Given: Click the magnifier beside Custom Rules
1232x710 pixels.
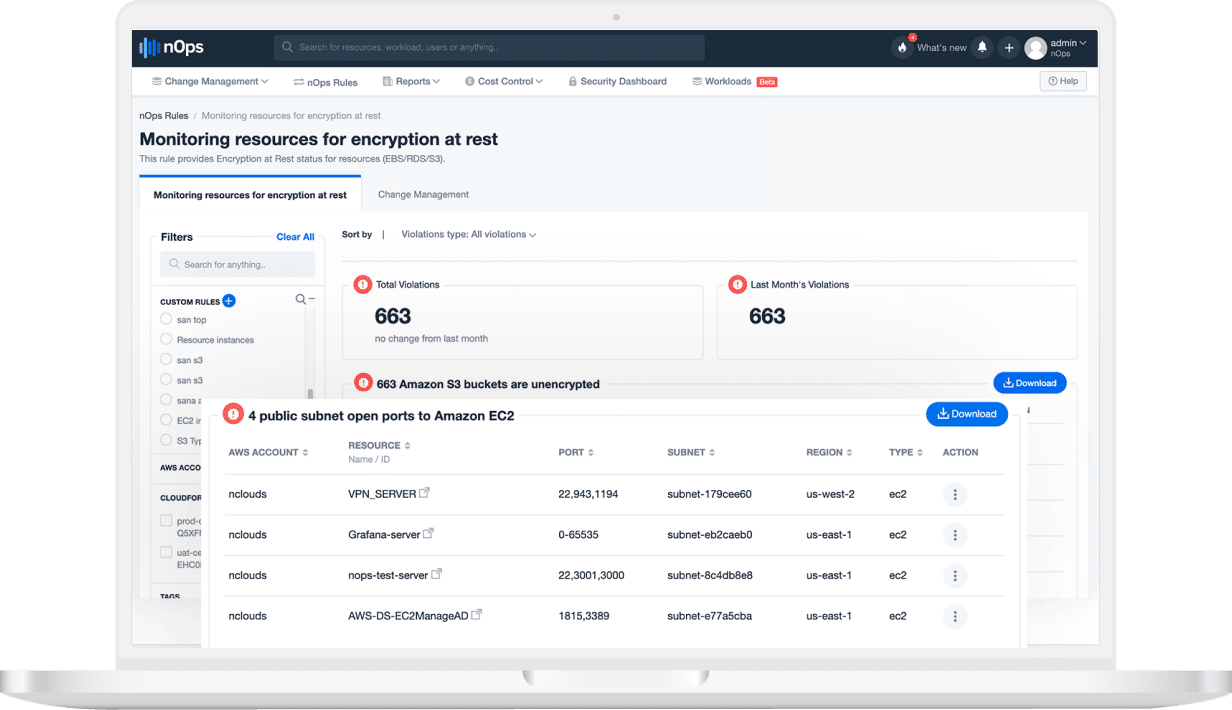Looking at the screenshot, I should pos(300,299).
